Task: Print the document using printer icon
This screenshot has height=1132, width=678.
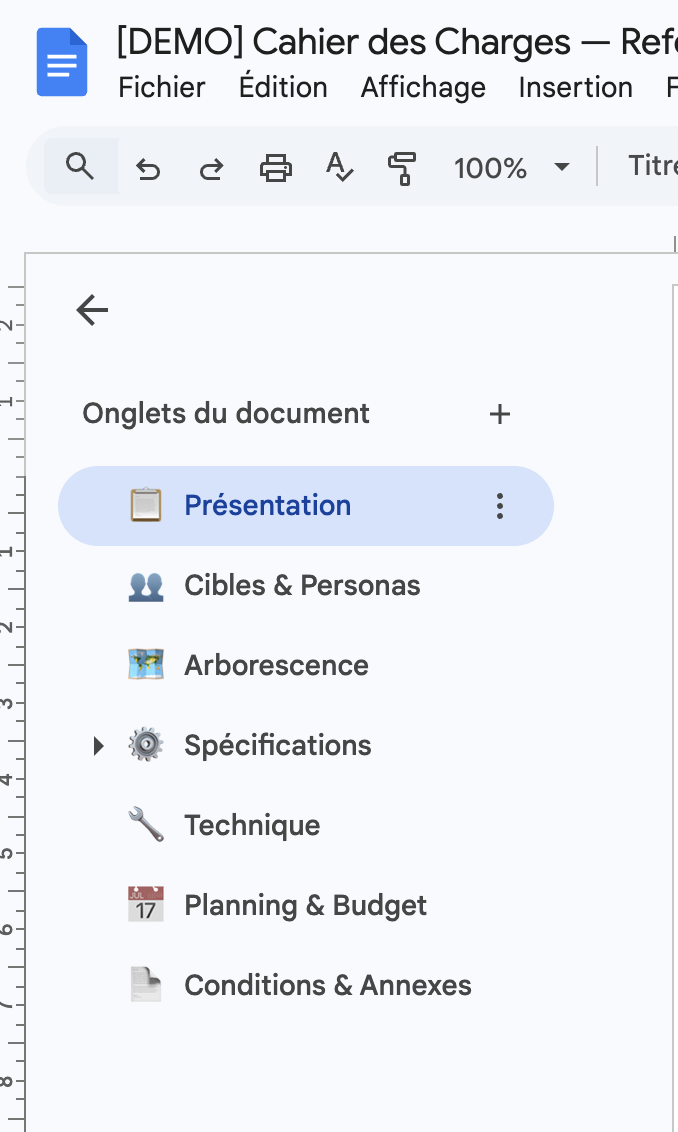Action: click(276, 167)
